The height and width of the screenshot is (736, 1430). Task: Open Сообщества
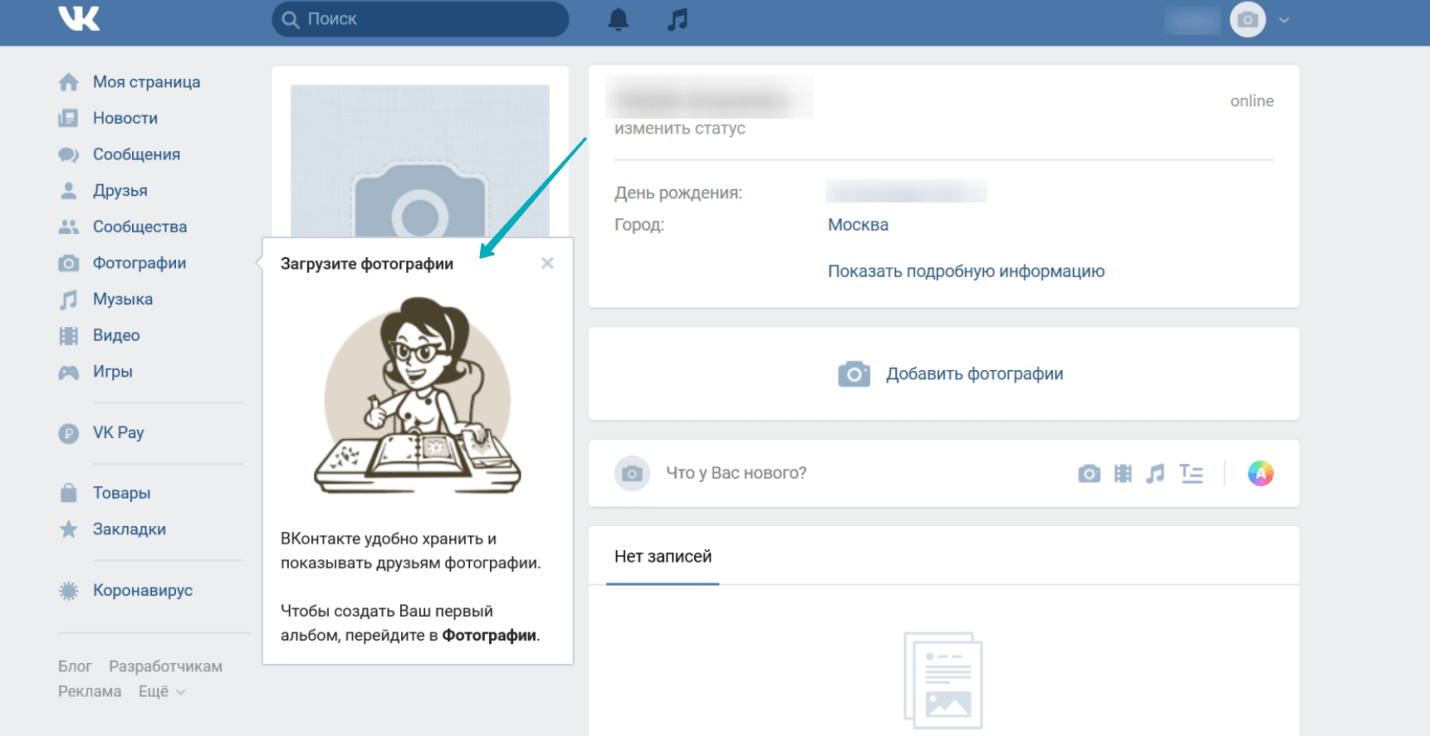tap(140, 227)
